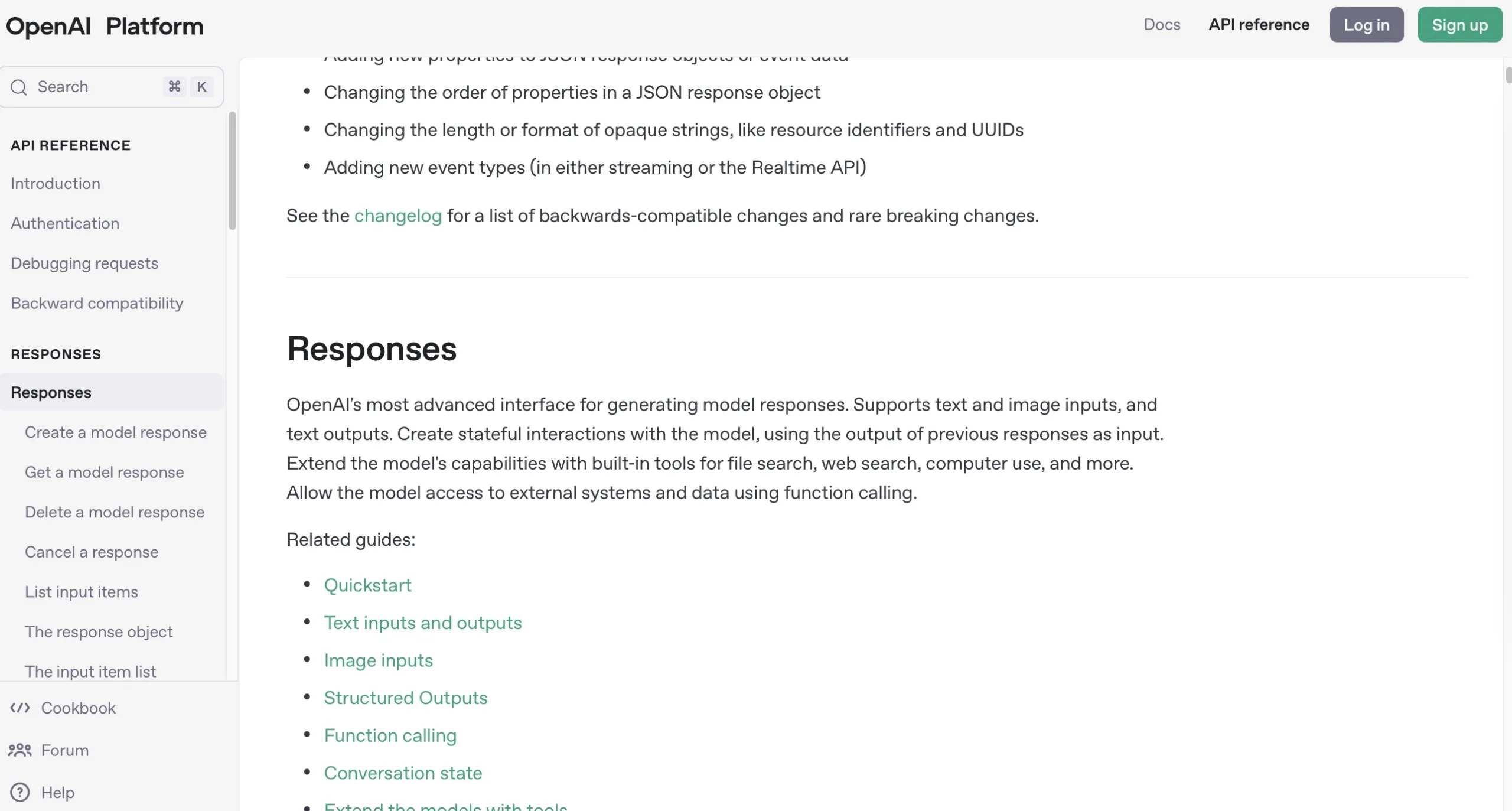
Task: Click the API REFERENCE sidebar header
Action: [x=71, y=145]
